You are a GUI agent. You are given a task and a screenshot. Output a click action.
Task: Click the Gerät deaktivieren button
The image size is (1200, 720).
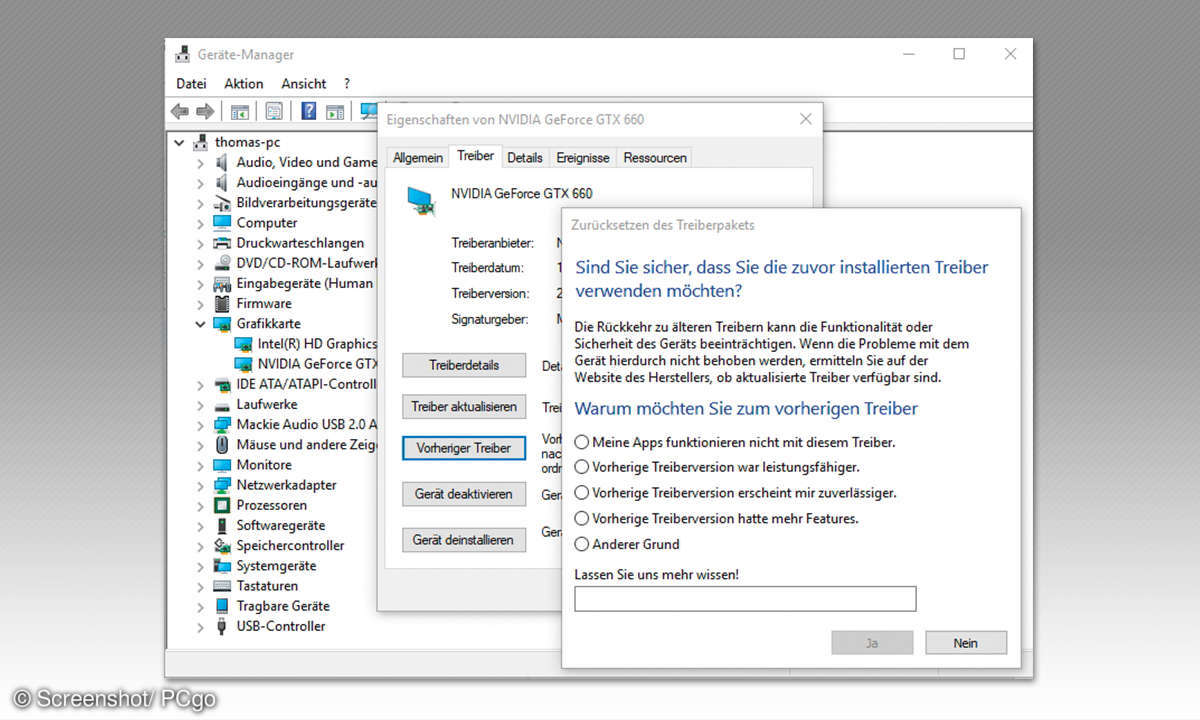[x=464, y=494]
